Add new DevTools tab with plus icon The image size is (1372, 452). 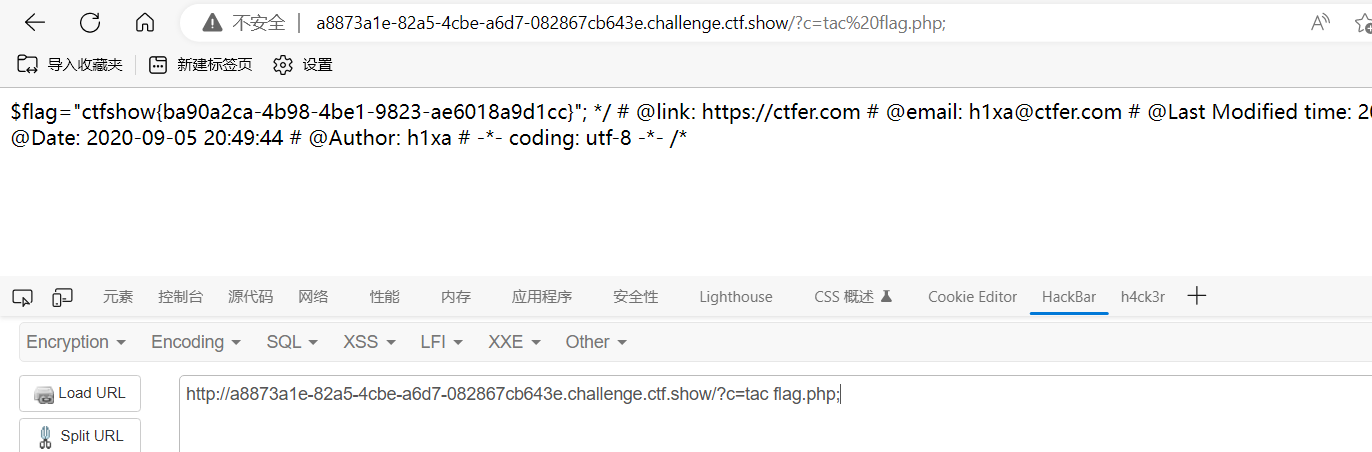[1197, 296]
